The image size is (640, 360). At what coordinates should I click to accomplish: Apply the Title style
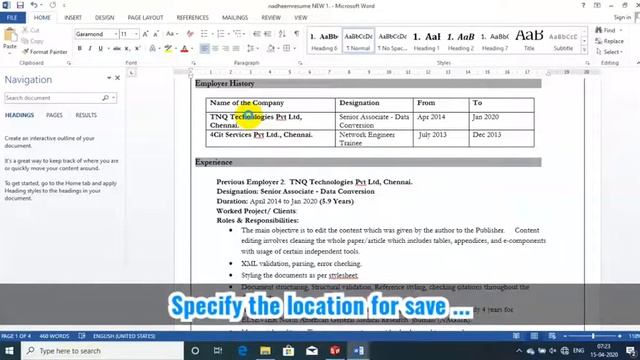[529, 41]
